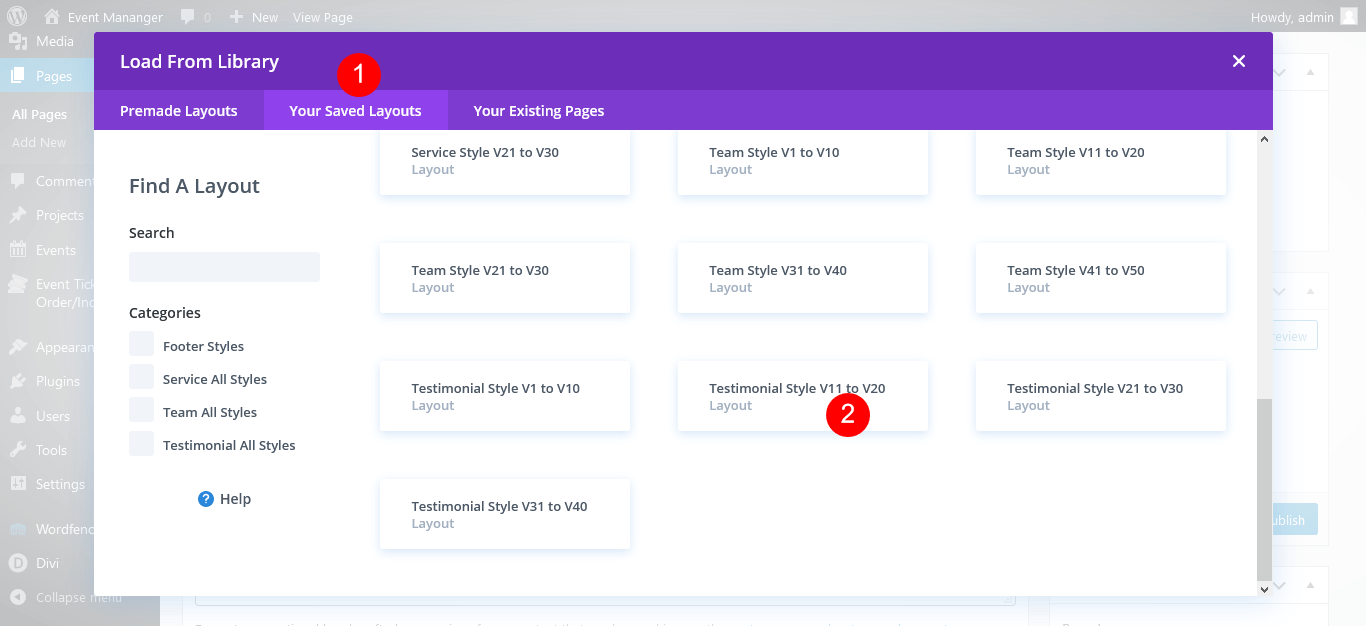Open the admin user avatar
The image size is (1366, 626).
1349,16
